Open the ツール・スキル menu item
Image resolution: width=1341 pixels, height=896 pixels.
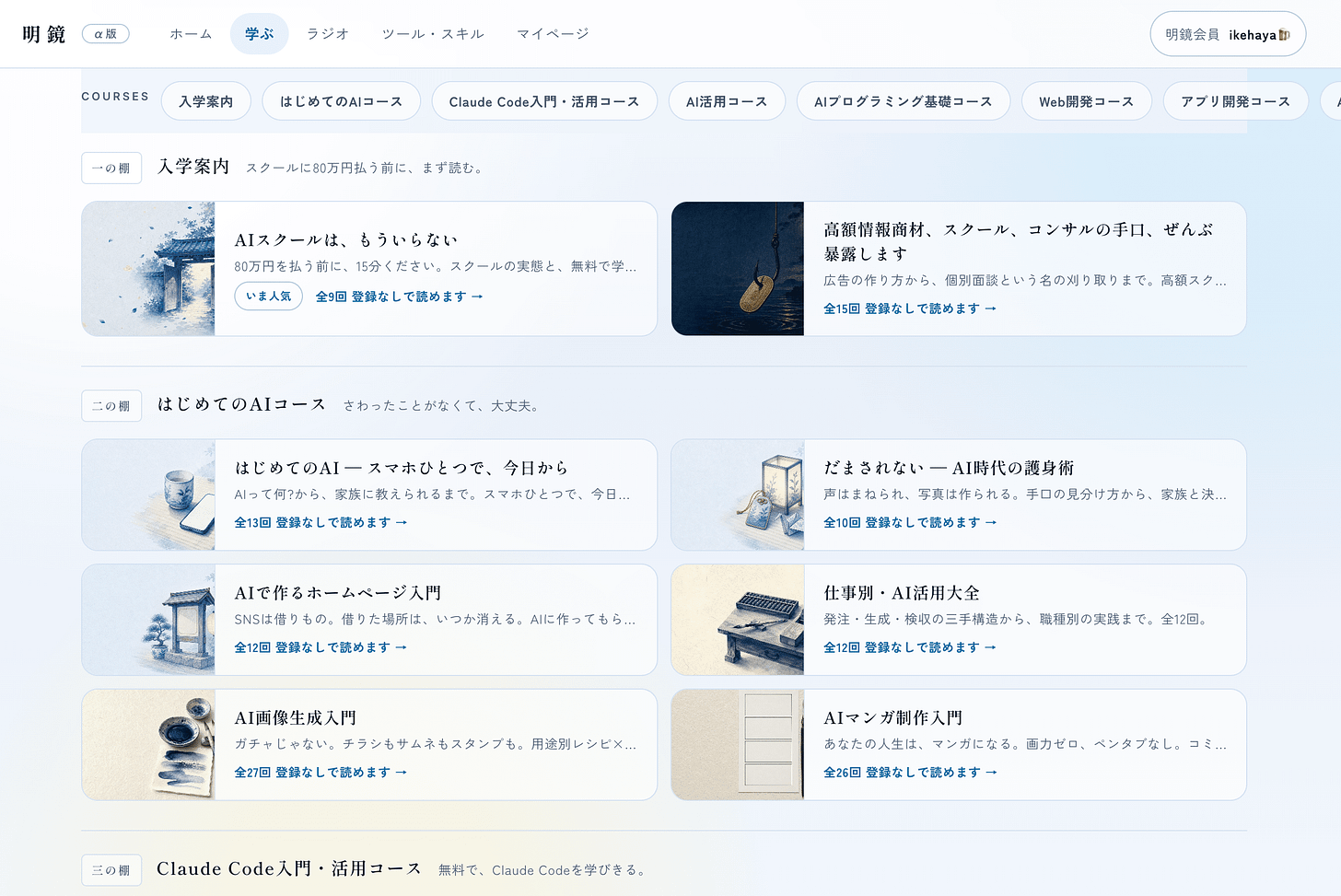[433, 34]
